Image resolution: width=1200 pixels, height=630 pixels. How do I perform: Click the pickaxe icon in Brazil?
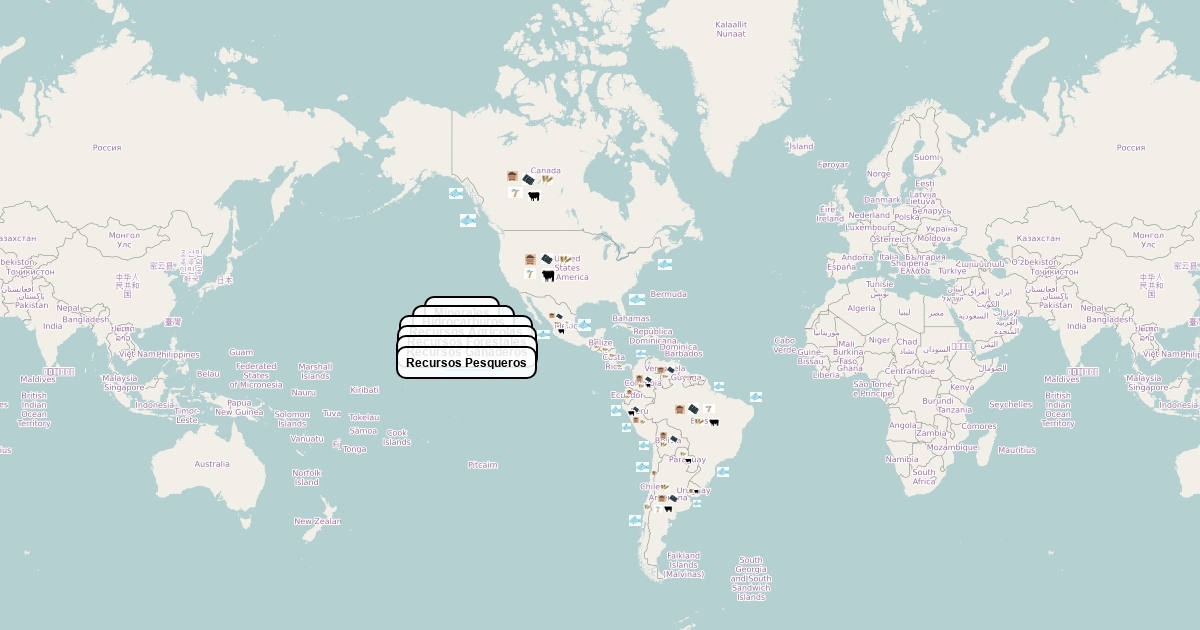pyautogui.click(x=708, y=408)
